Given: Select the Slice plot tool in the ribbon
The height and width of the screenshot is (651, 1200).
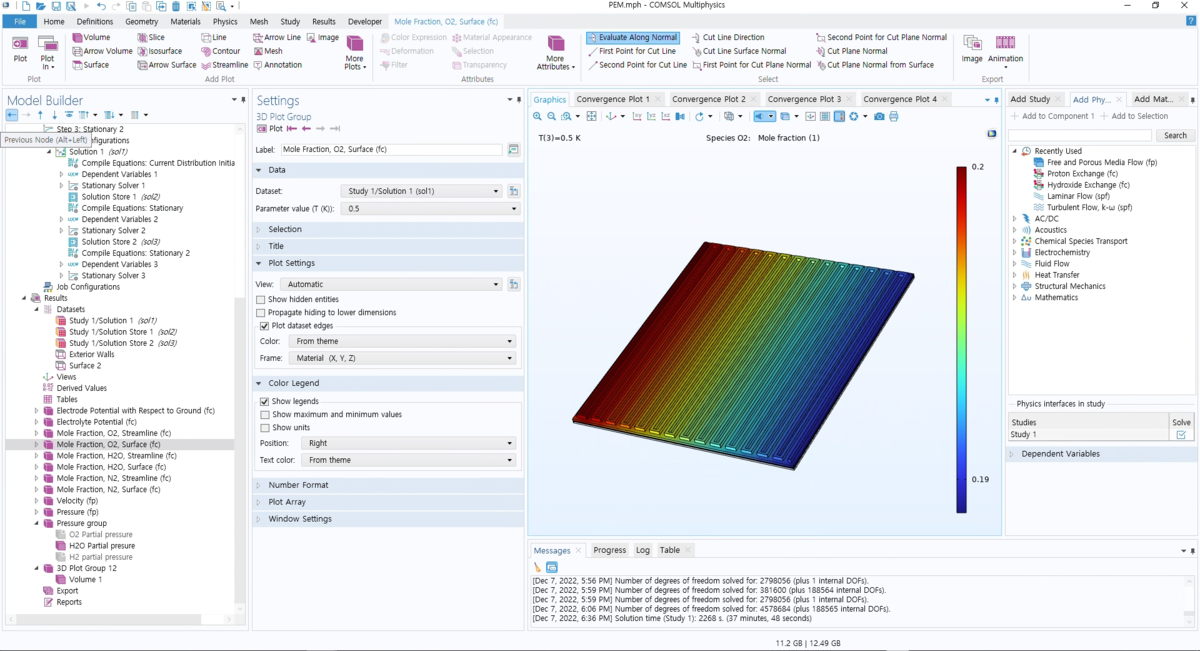Looking at the screenshot, I should coord(141,37).
